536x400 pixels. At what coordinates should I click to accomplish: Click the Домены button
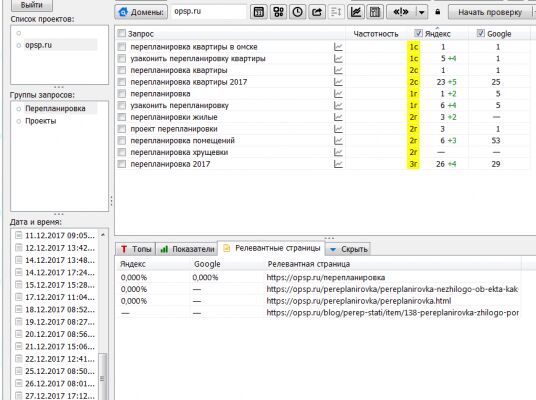pyautogui.click(x=141, y=12)
